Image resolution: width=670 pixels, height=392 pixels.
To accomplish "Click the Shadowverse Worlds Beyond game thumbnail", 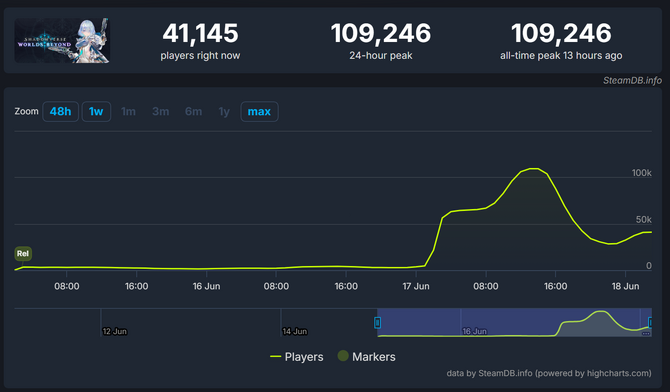I will 62,41.
